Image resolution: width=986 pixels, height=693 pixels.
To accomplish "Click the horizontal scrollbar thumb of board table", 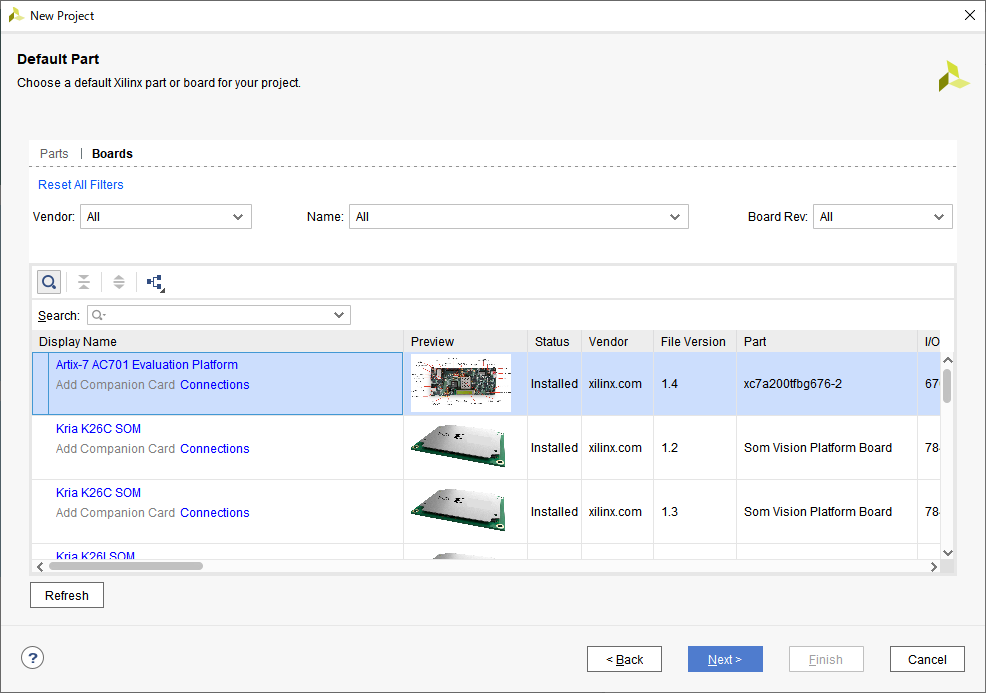I will (x=126, y=566).
